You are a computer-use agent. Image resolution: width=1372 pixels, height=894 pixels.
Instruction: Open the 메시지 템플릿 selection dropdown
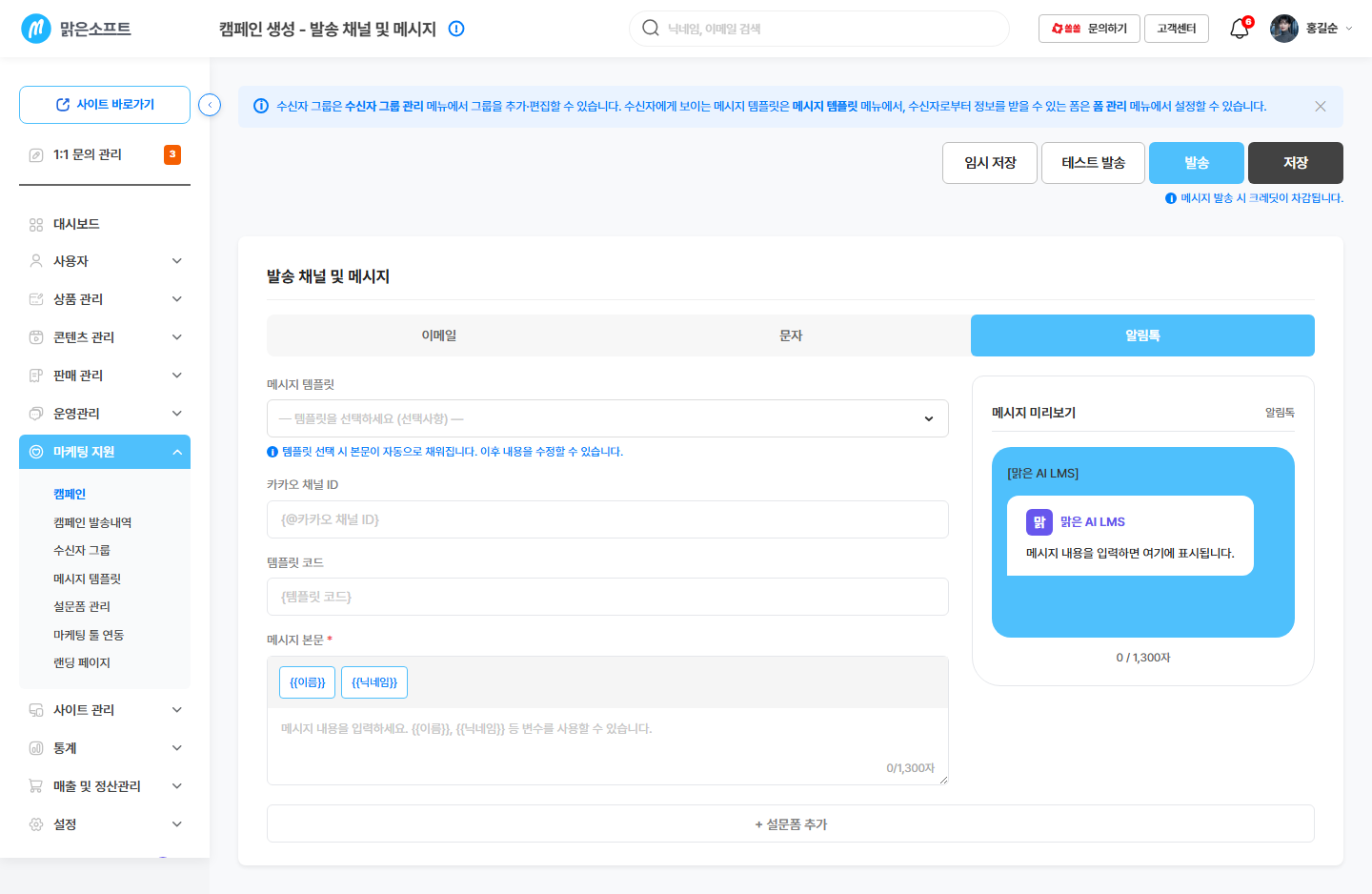click(608, 418)
